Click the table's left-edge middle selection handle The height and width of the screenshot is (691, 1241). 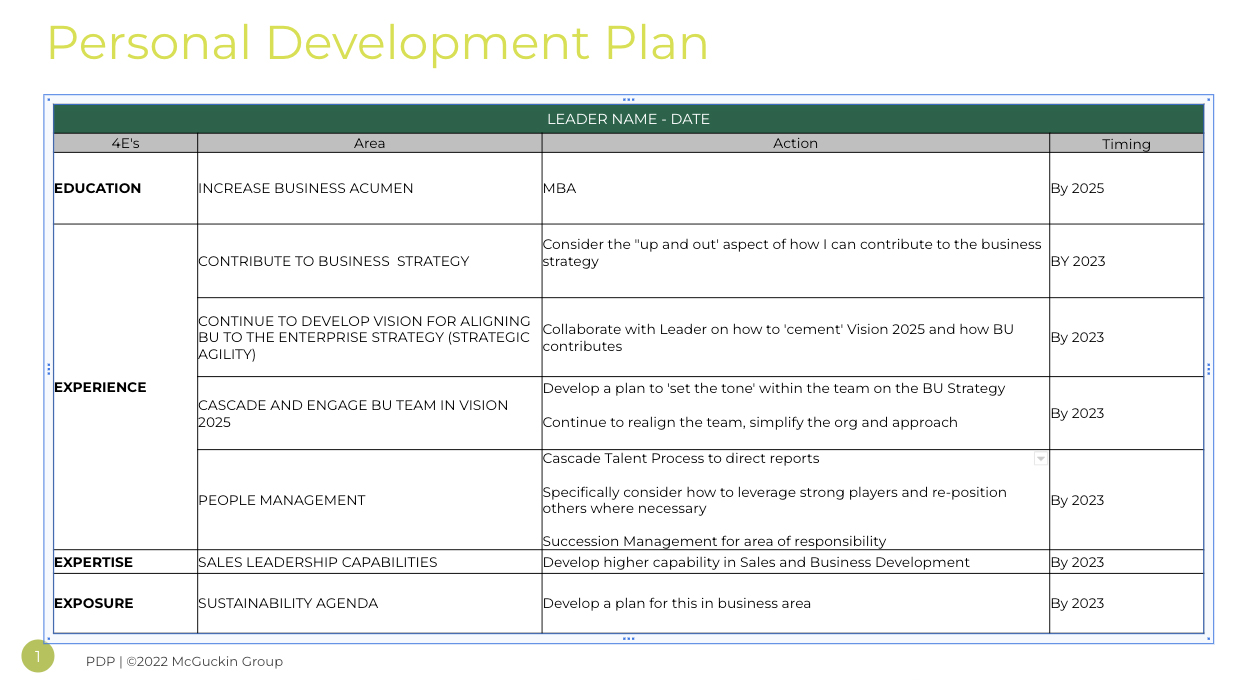(48, 369)
